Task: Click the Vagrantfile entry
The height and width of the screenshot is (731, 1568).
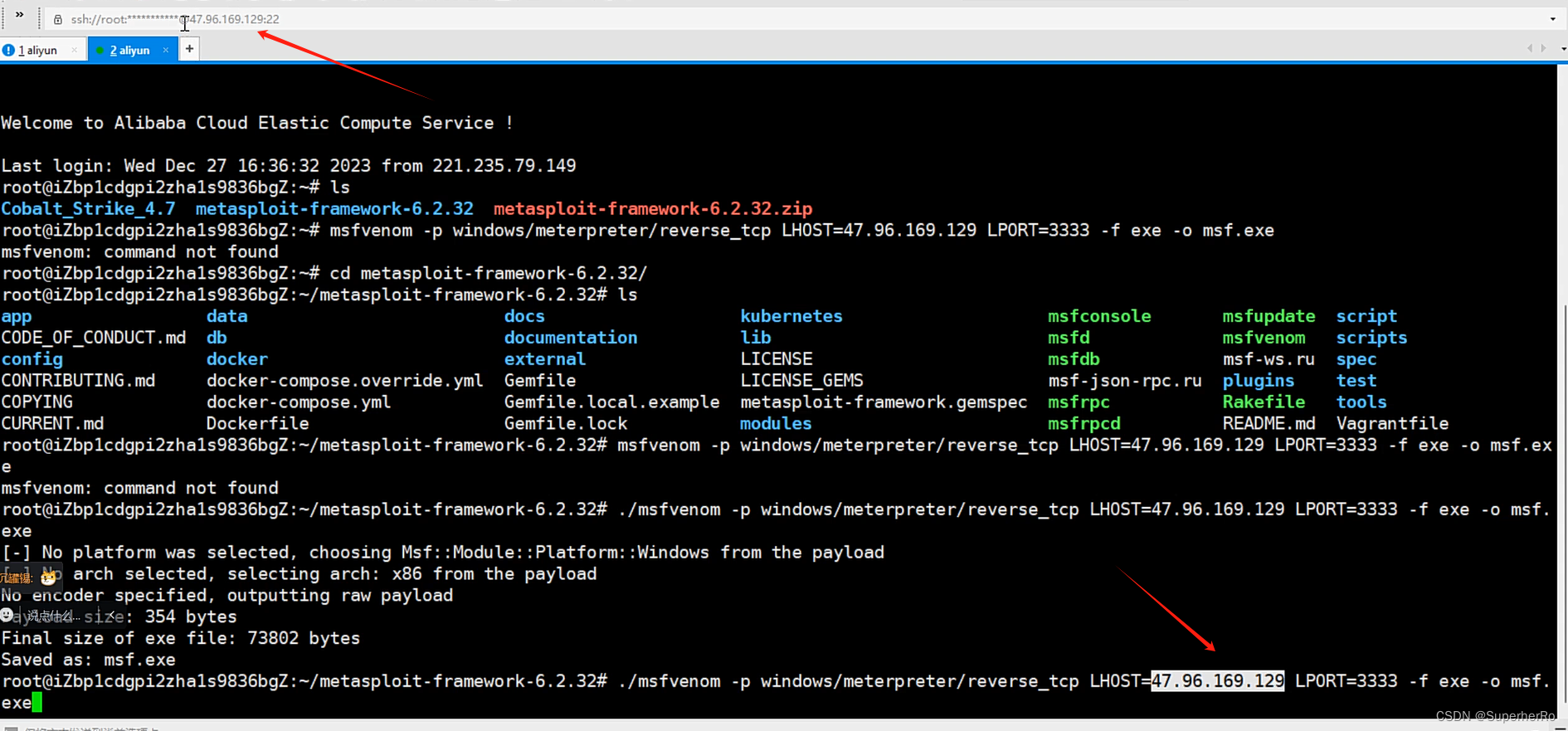Action: click(x=1392, y=424)
